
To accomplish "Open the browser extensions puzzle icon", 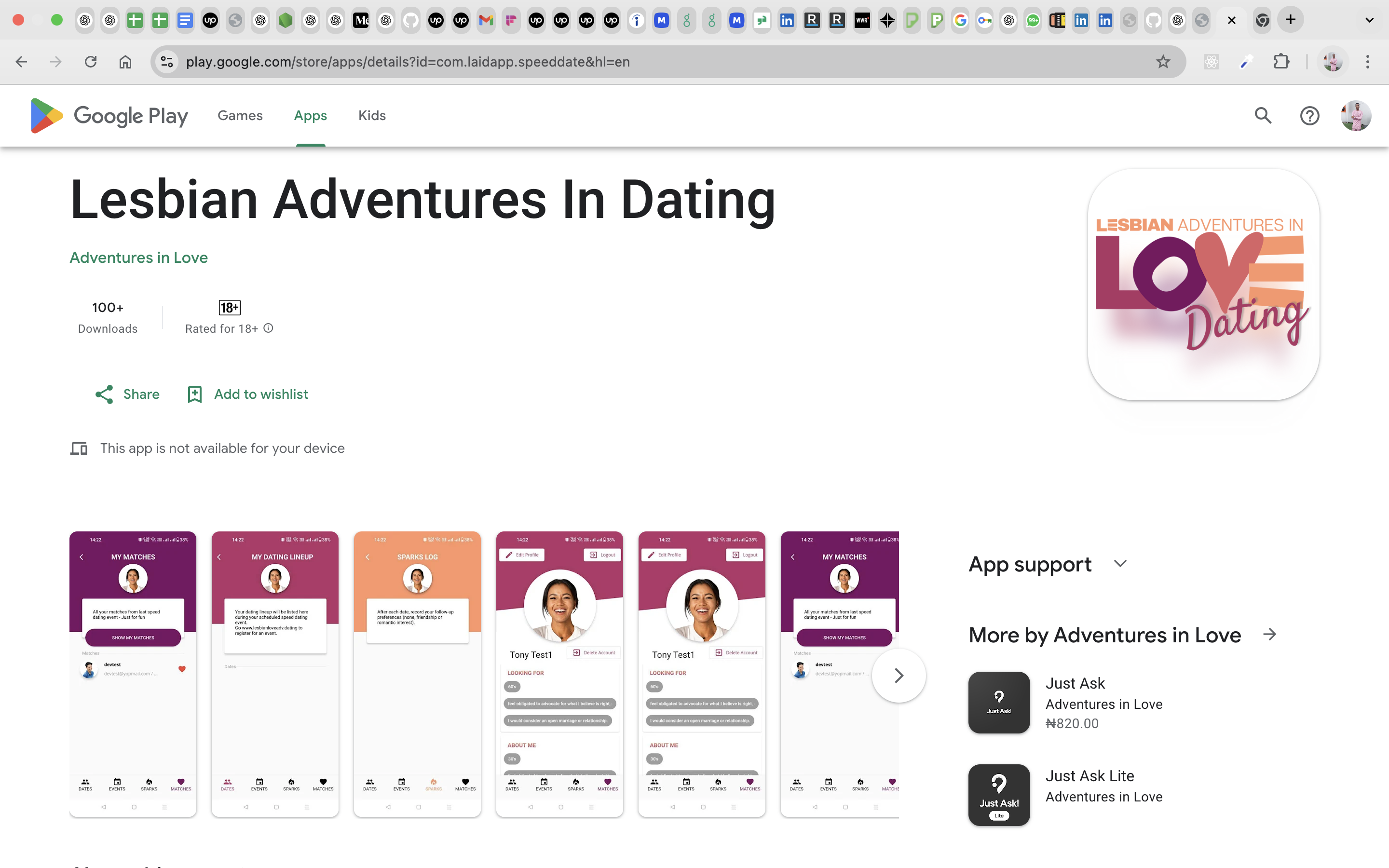I will click(1282, 61).
